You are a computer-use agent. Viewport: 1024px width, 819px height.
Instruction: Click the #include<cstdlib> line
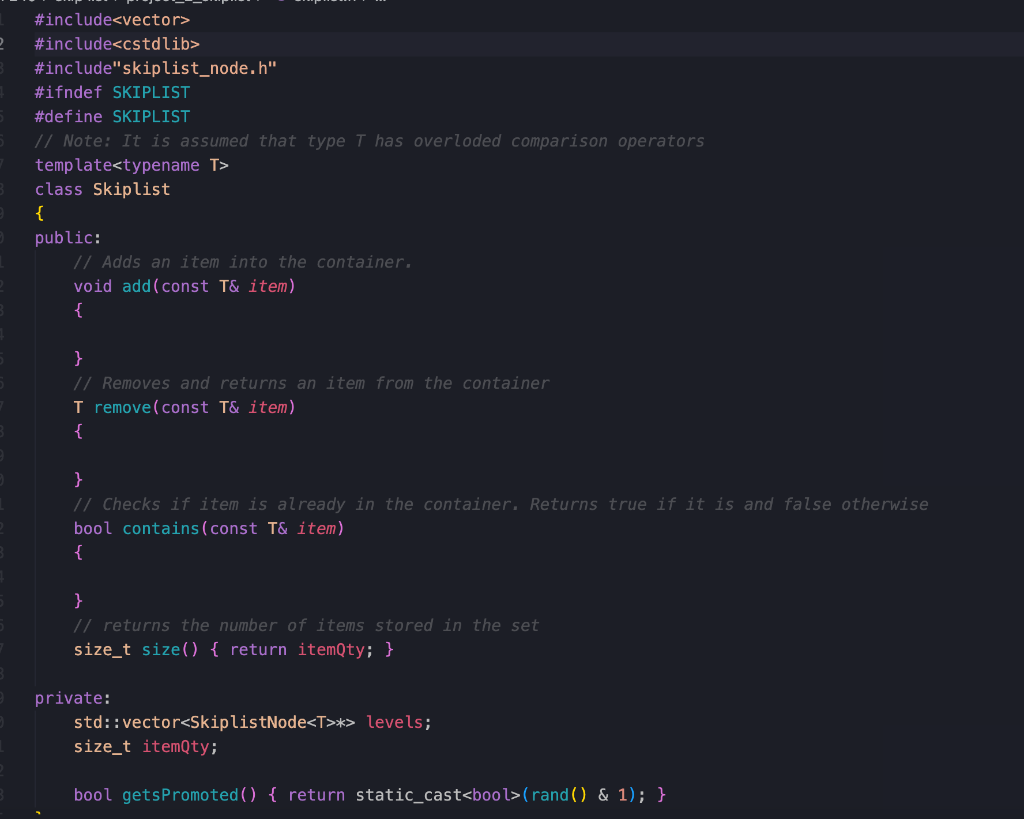pos(117,44)
